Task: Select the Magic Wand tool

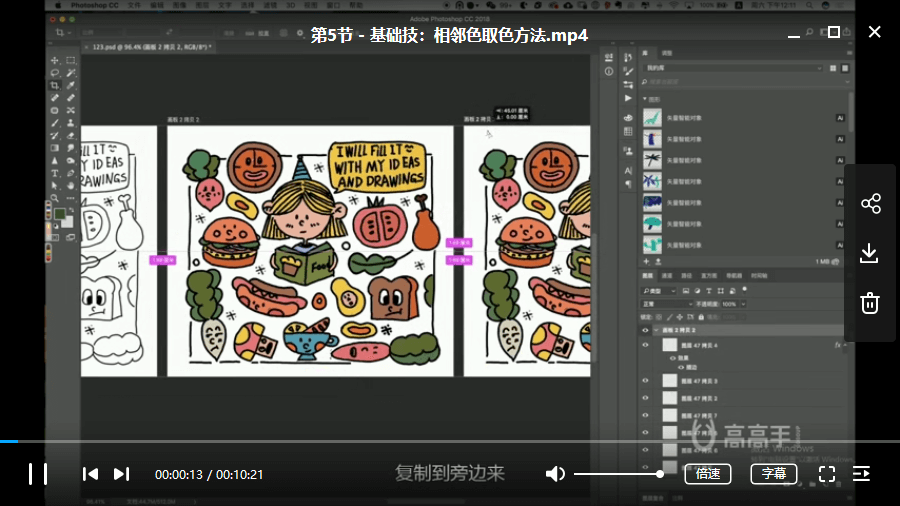Action: [x=71, y=73]
